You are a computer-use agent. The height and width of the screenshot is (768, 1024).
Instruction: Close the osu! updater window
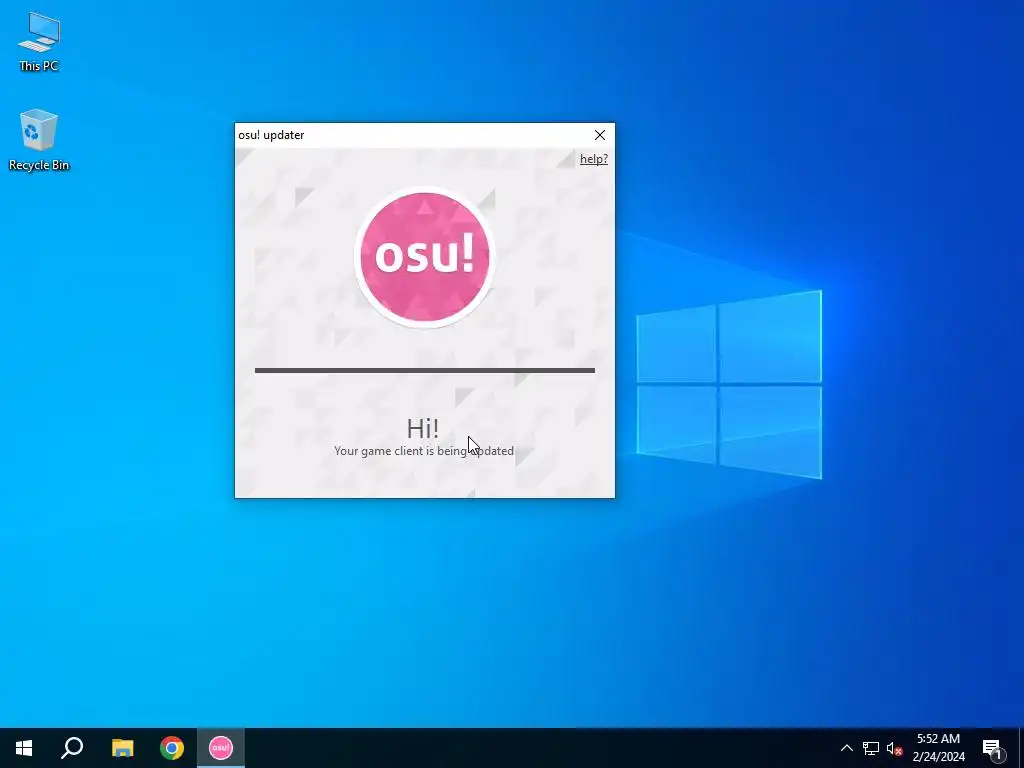[600, 135]
